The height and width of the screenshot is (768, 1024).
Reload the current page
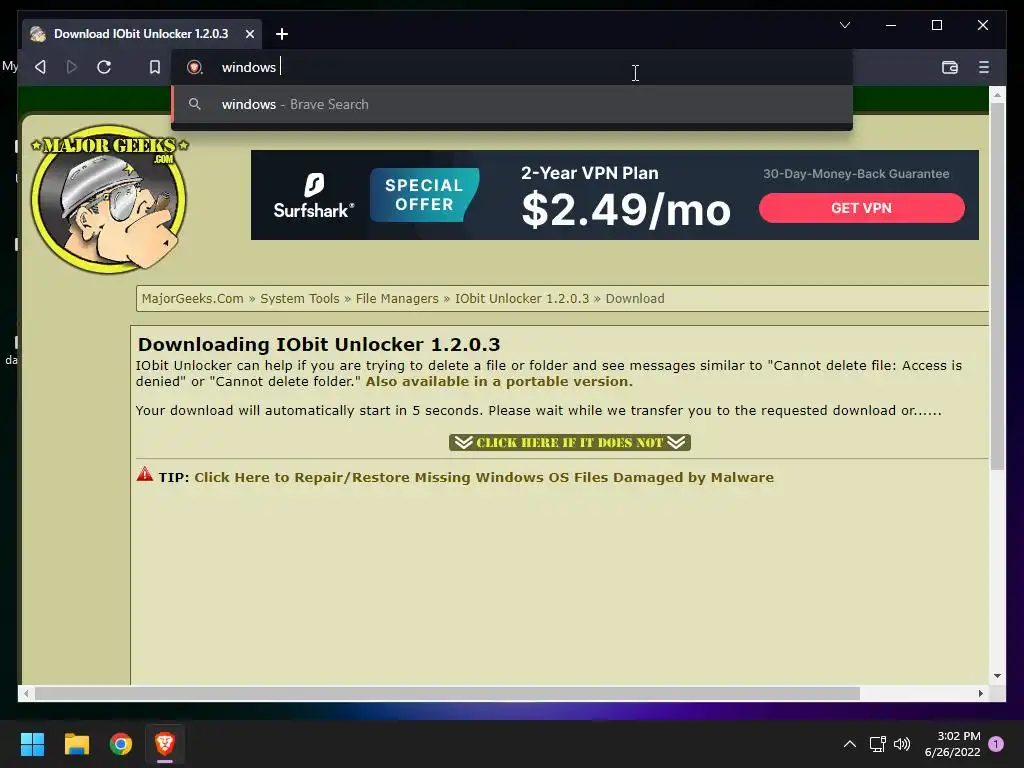coord(104,67)
